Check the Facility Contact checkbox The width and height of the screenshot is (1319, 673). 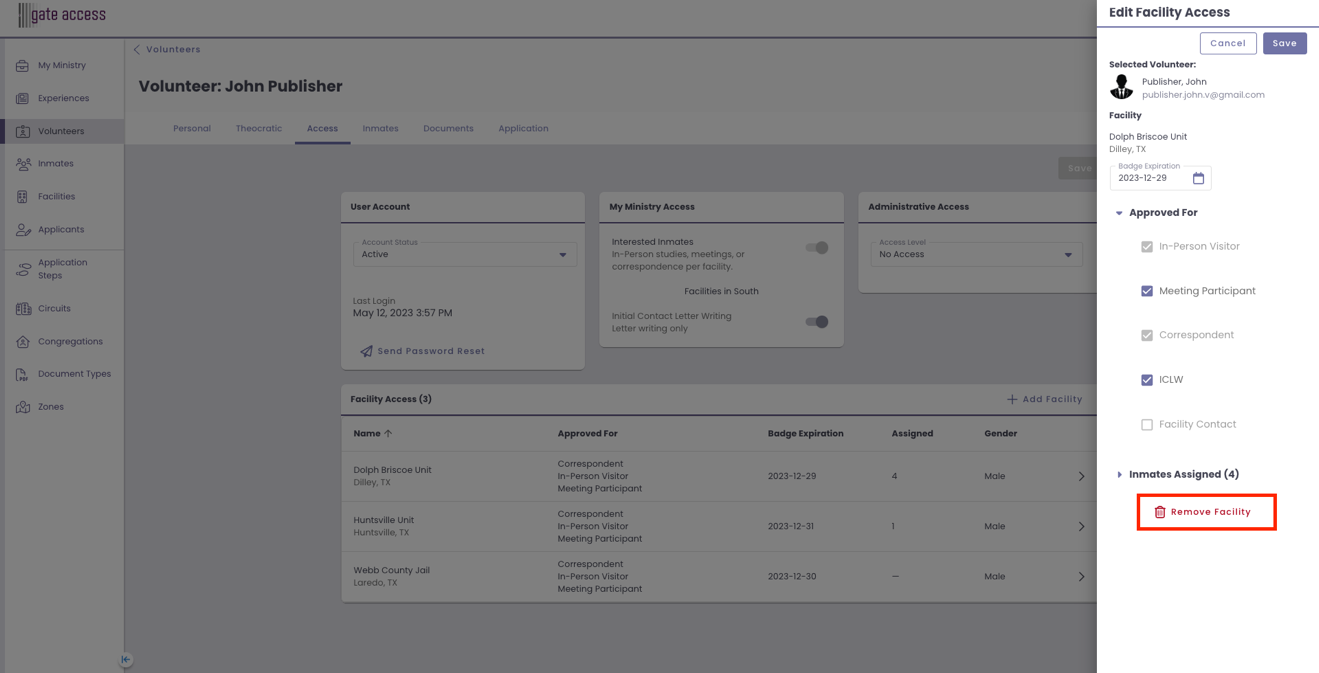point(1147,425)
